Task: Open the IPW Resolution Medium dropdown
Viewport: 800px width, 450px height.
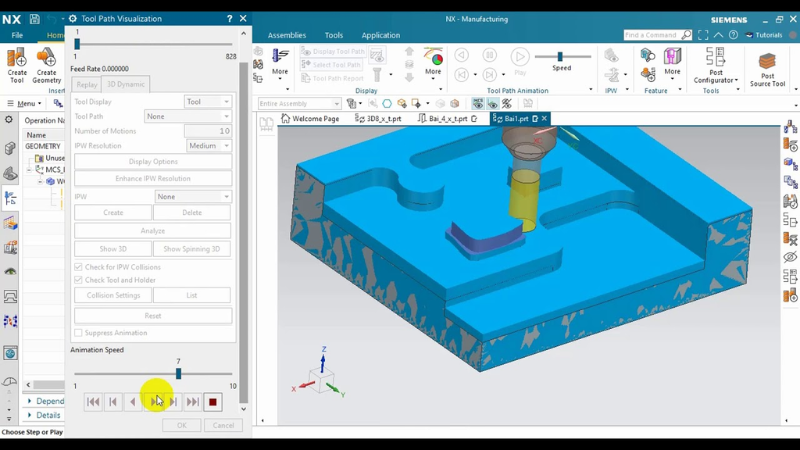Action: point(209,146)
